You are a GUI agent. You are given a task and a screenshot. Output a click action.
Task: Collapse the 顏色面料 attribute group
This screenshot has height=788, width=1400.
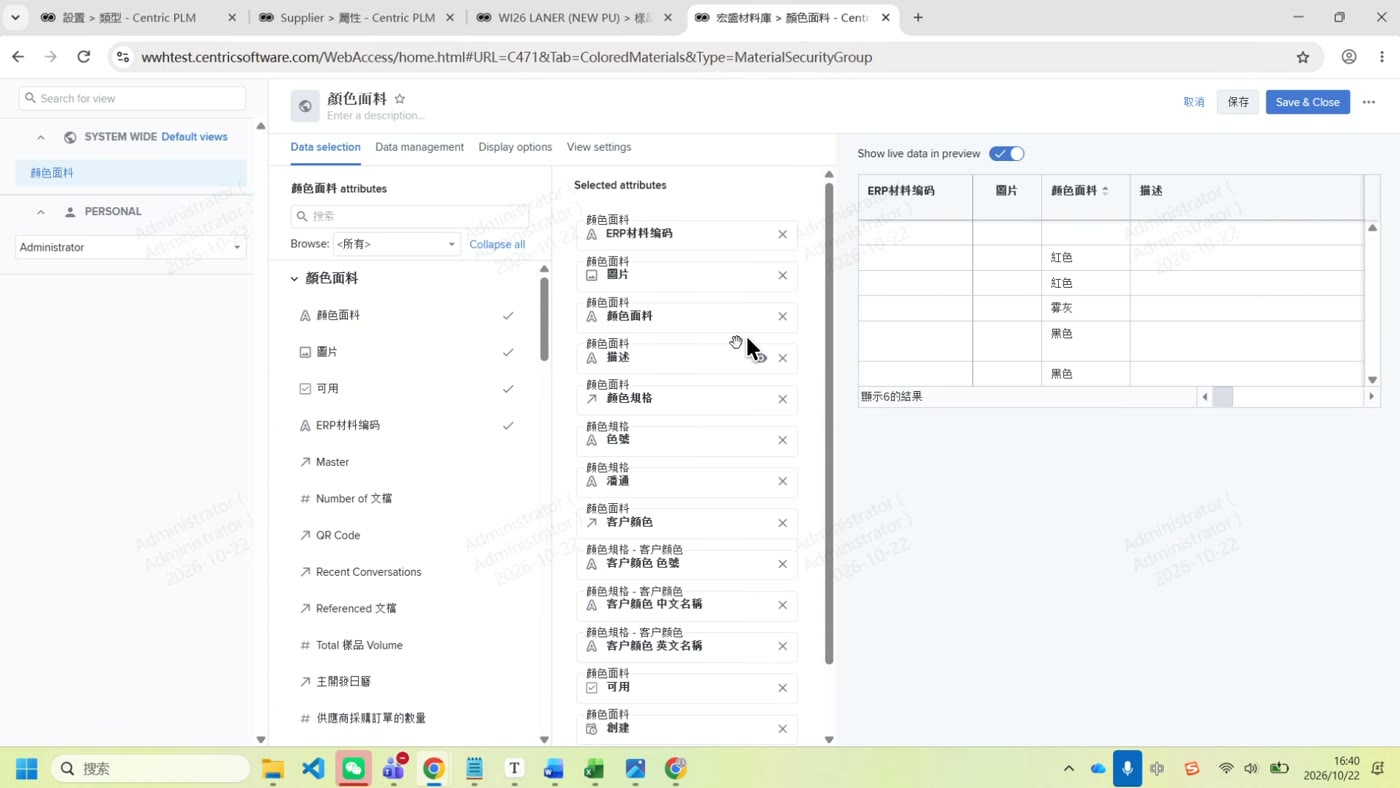click(x=294, y=279)
